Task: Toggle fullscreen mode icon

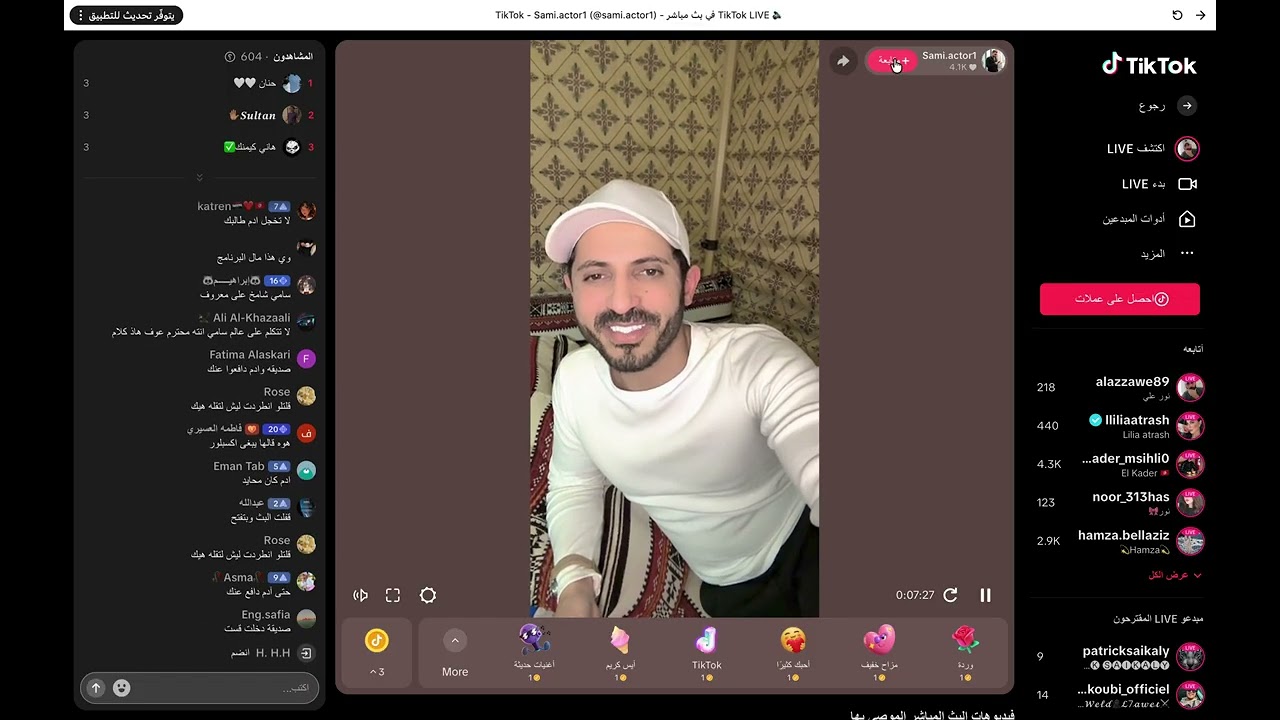Action: [x=393, y=595]
